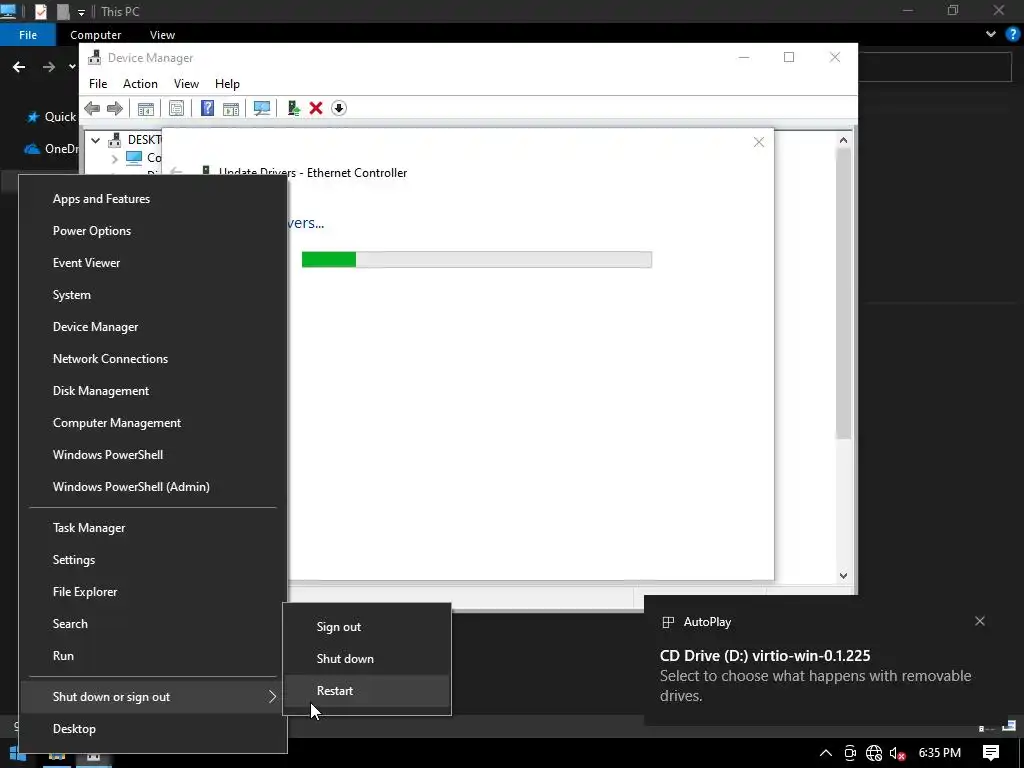Image resolution: width=1024 pixels, height=768 pixels.
Task: Open Computer Management from context menu
Action: (x=153, y=423)
